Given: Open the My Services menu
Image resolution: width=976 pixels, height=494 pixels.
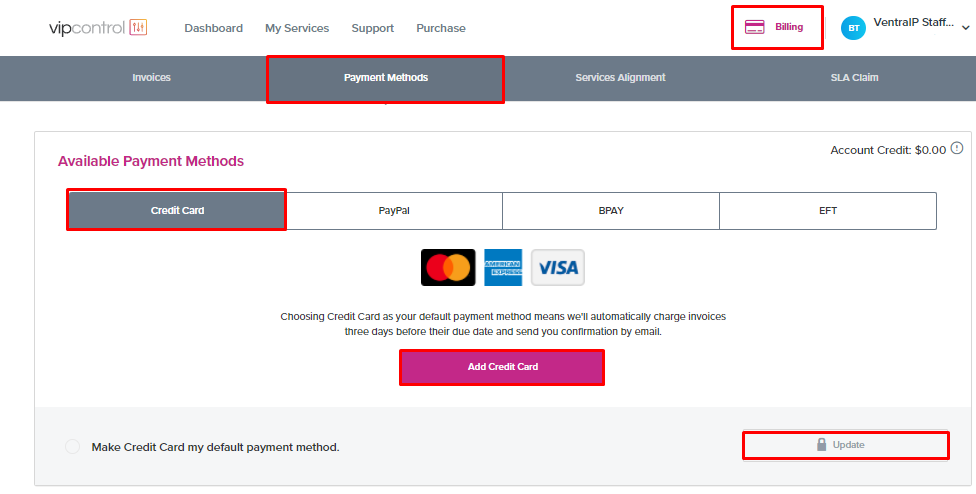Looking at the screenshot, I should click(297, 28).
